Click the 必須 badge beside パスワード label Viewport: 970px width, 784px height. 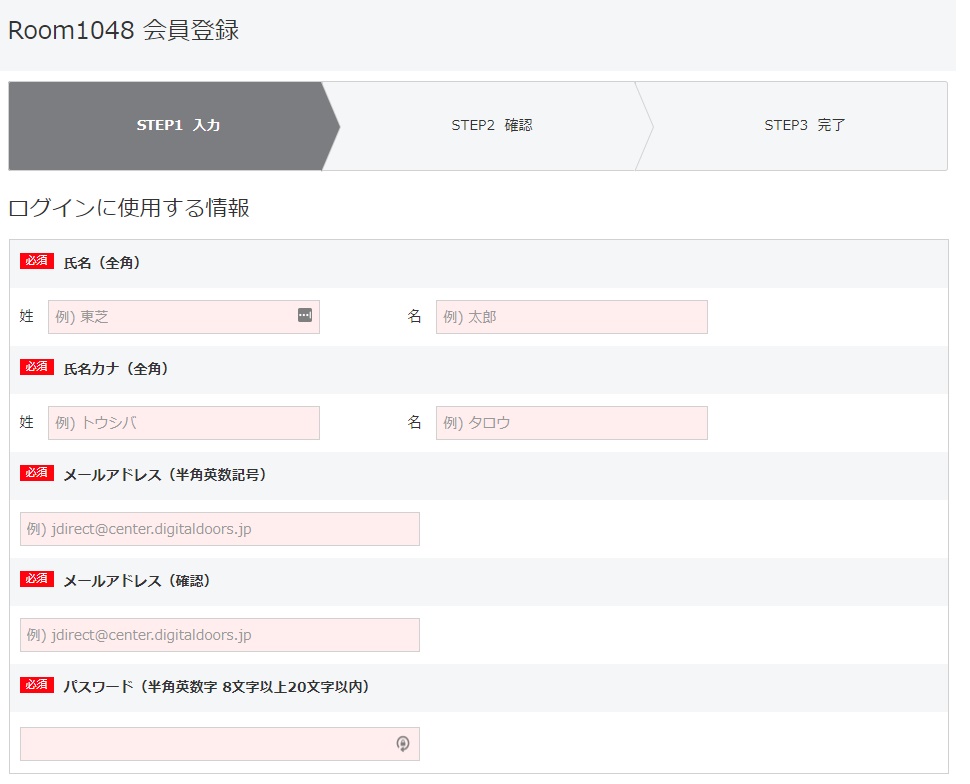click(x=37, y=685)
